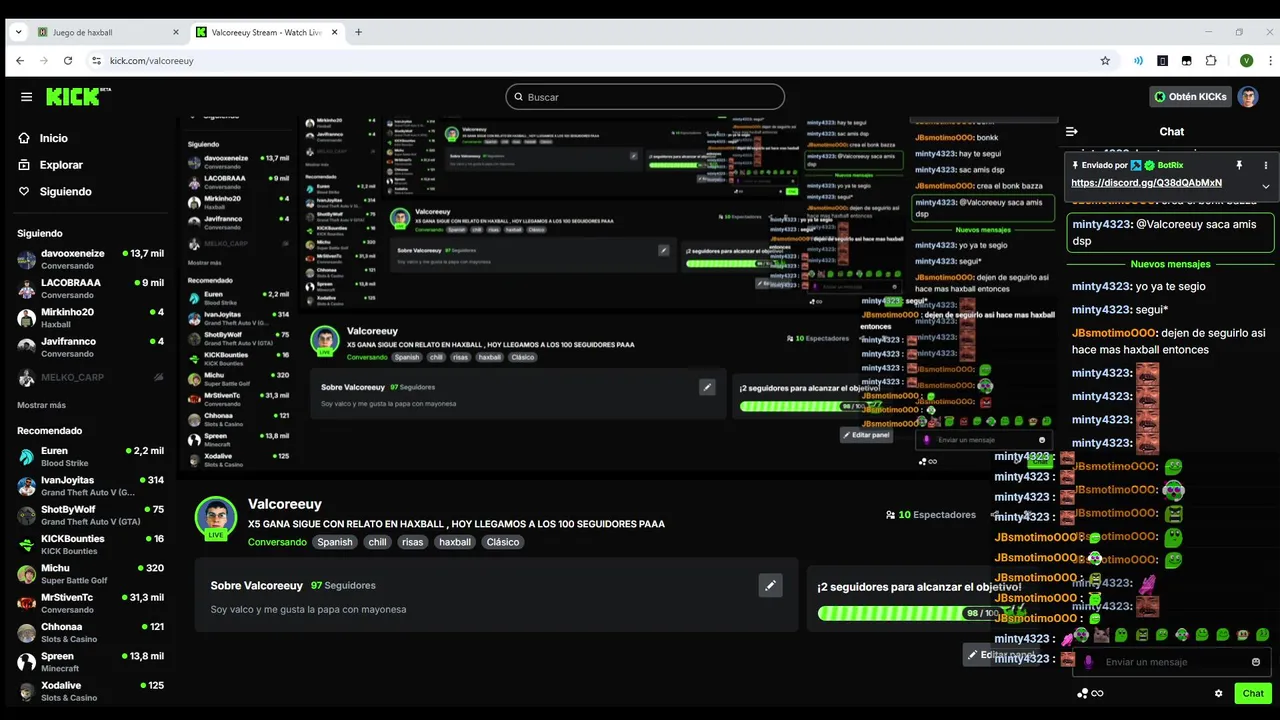1280x720 pixels.
Task: Expand Mostrar más under followed channels
Action: click(41, 405)
